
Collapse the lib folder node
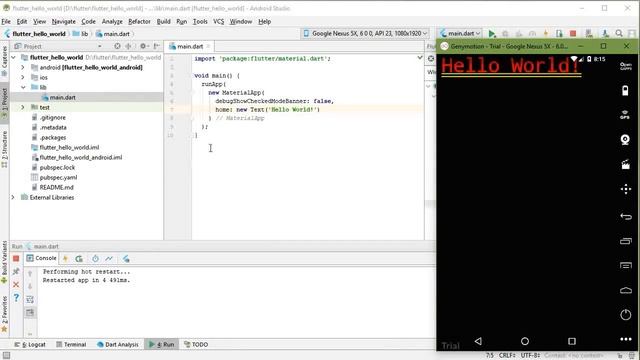click(x=23, y=87)
